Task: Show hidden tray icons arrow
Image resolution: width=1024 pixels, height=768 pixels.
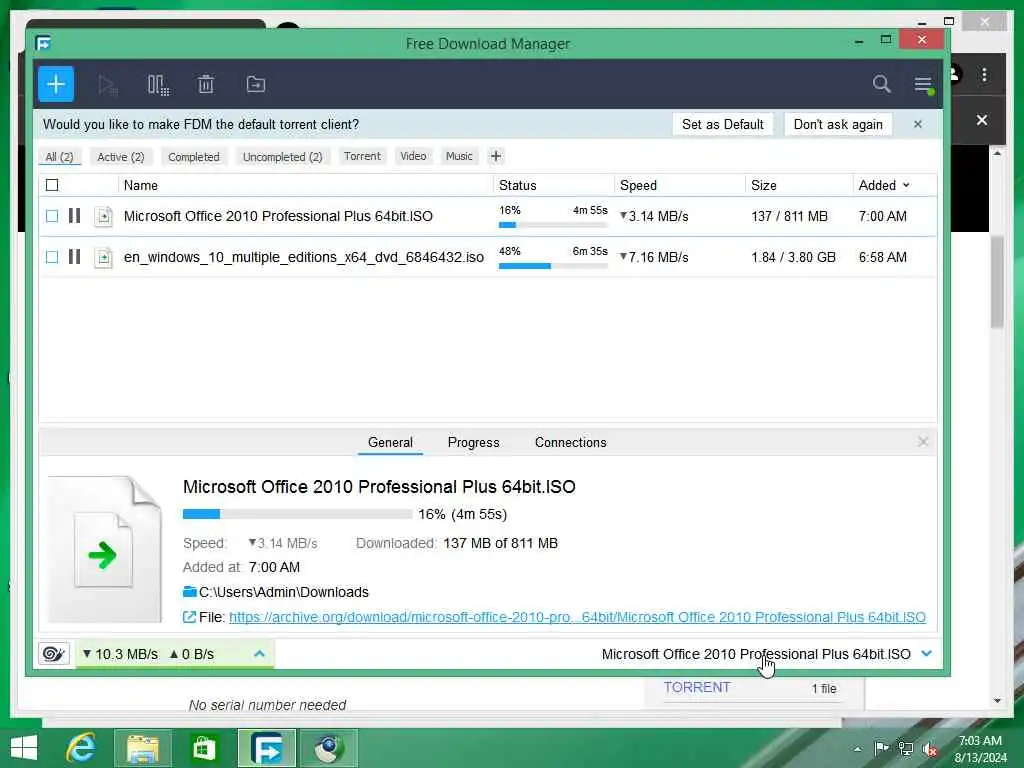Action: (857, 749)
